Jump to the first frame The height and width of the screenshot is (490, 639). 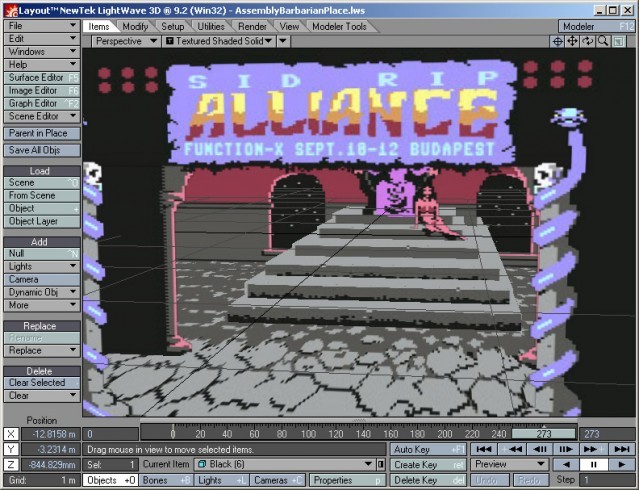pyautogui.click(x=485, y=449)
